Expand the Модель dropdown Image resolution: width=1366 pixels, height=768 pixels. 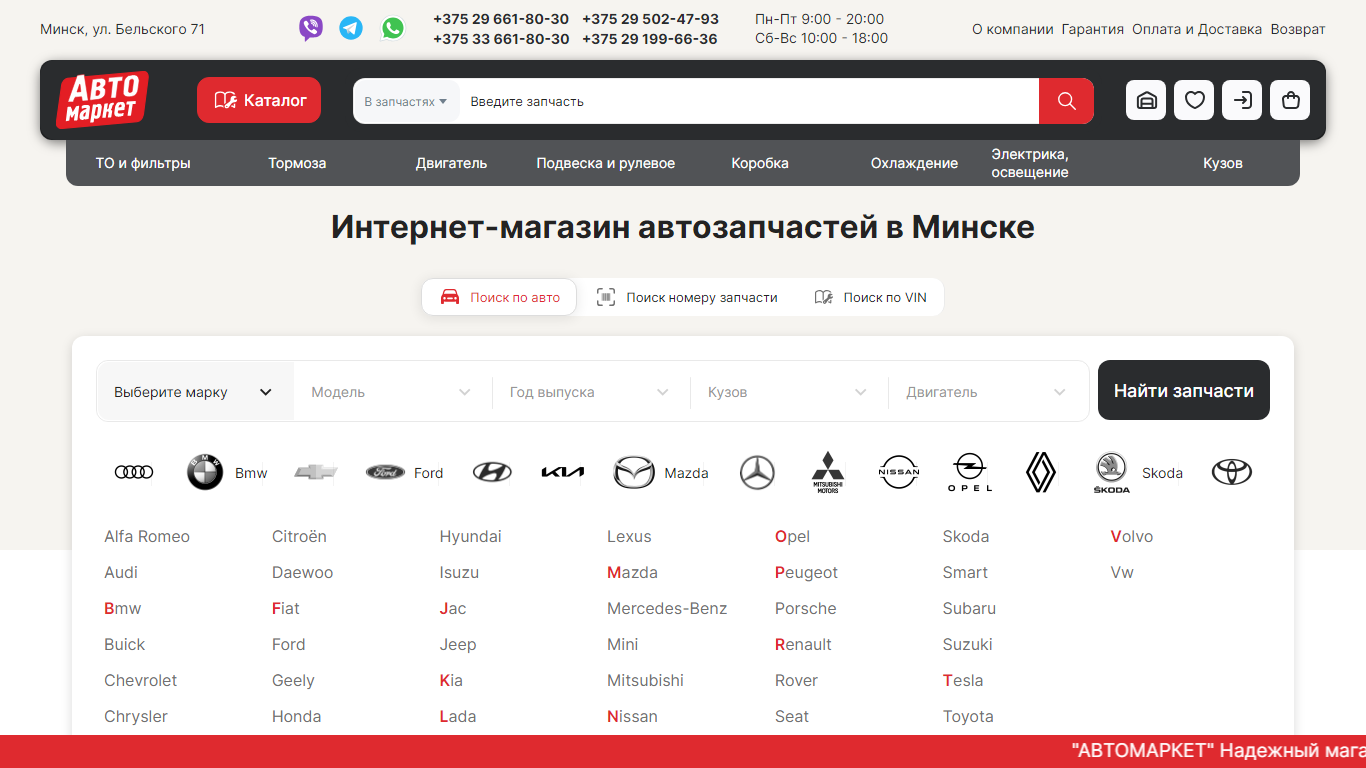[x=392, y=392]
